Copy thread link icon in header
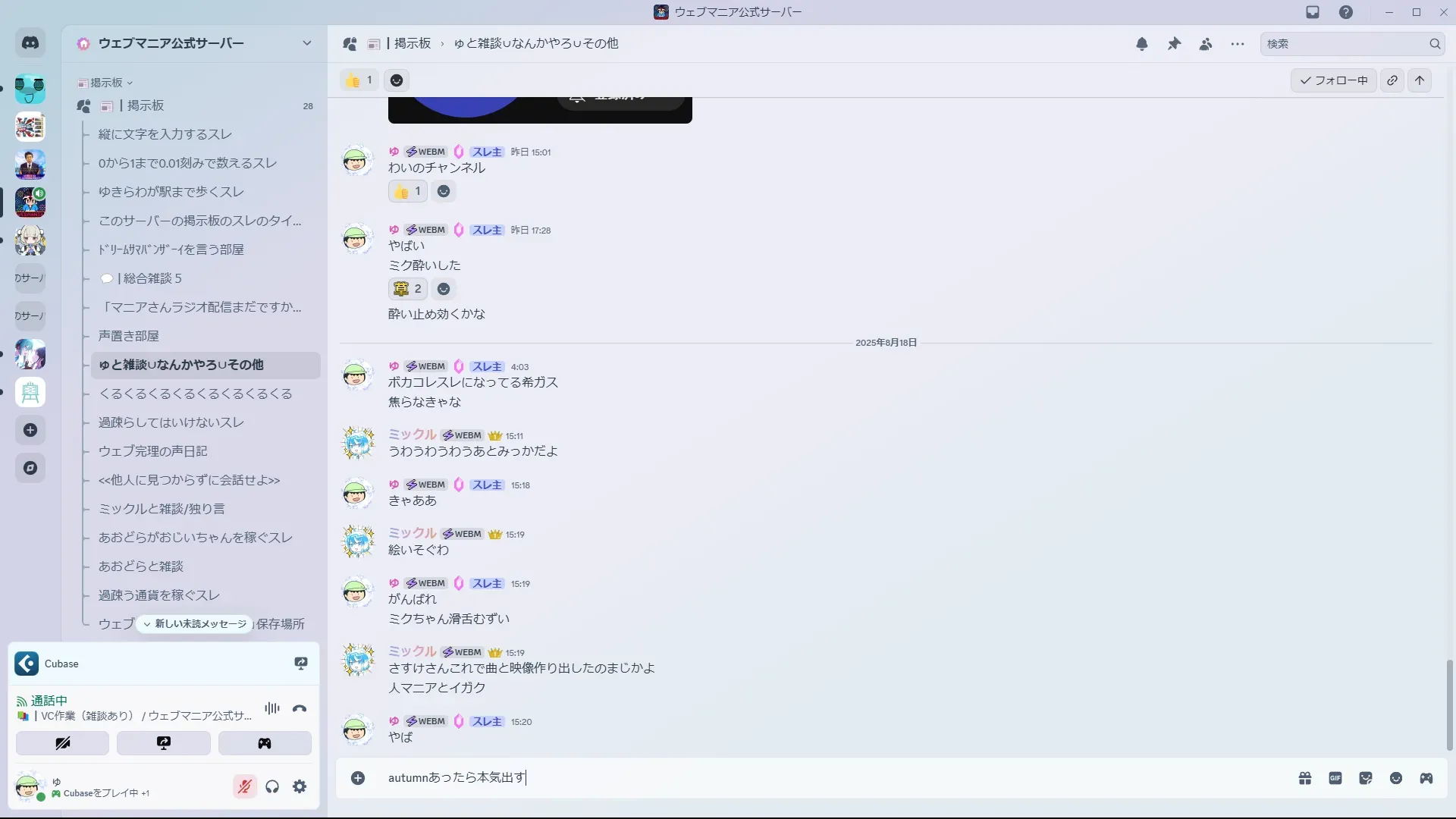The image size is (1456, 819). 1392,80
